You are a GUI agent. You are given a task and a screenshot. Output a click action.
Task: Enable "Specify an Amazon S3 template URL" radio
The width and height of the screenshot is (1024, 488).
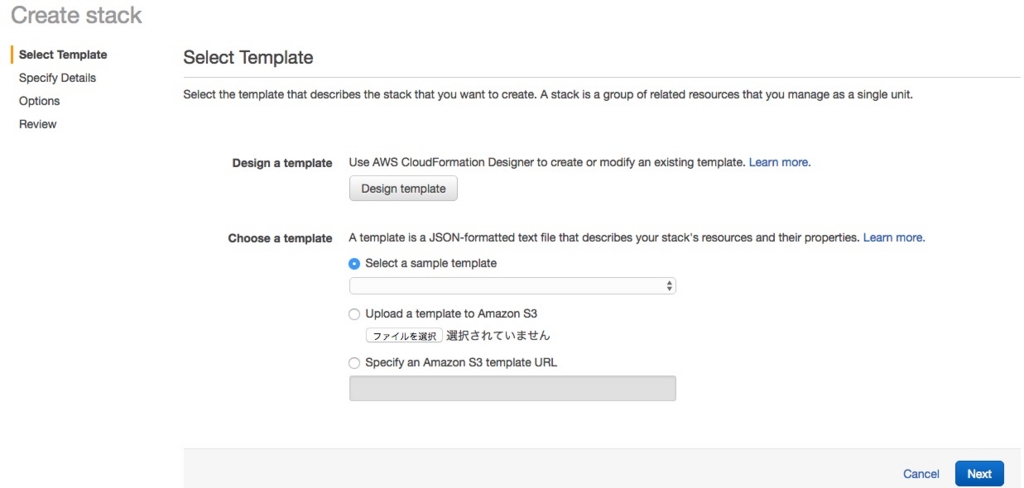point(354,363)
